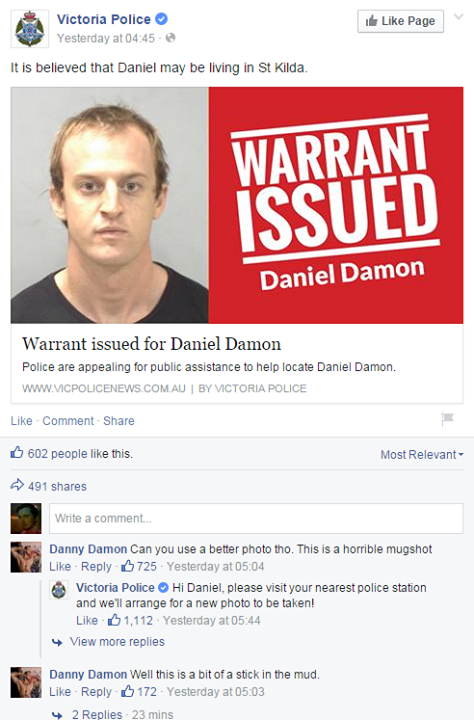This screenshot has width=474, height=720.
Task: Like the Victoria Police page
Action: [401, 21]
